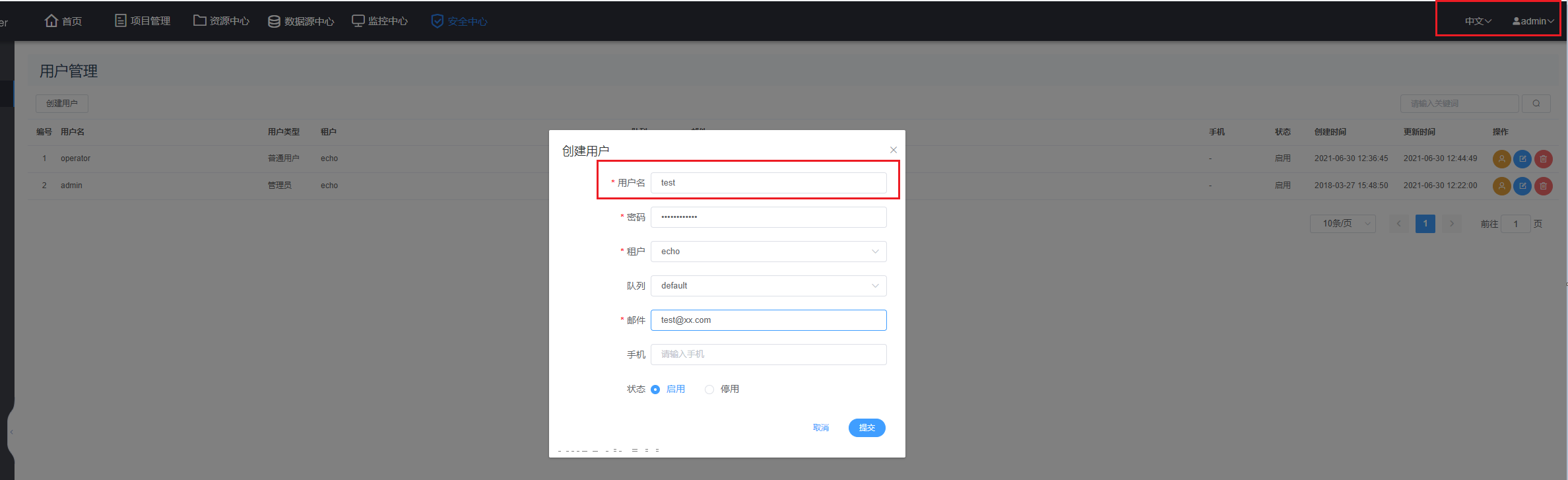The height and width of the screenshot is (480, 1568).
Task: Click the 创建用户 button above the table
Action: [62, 104]
